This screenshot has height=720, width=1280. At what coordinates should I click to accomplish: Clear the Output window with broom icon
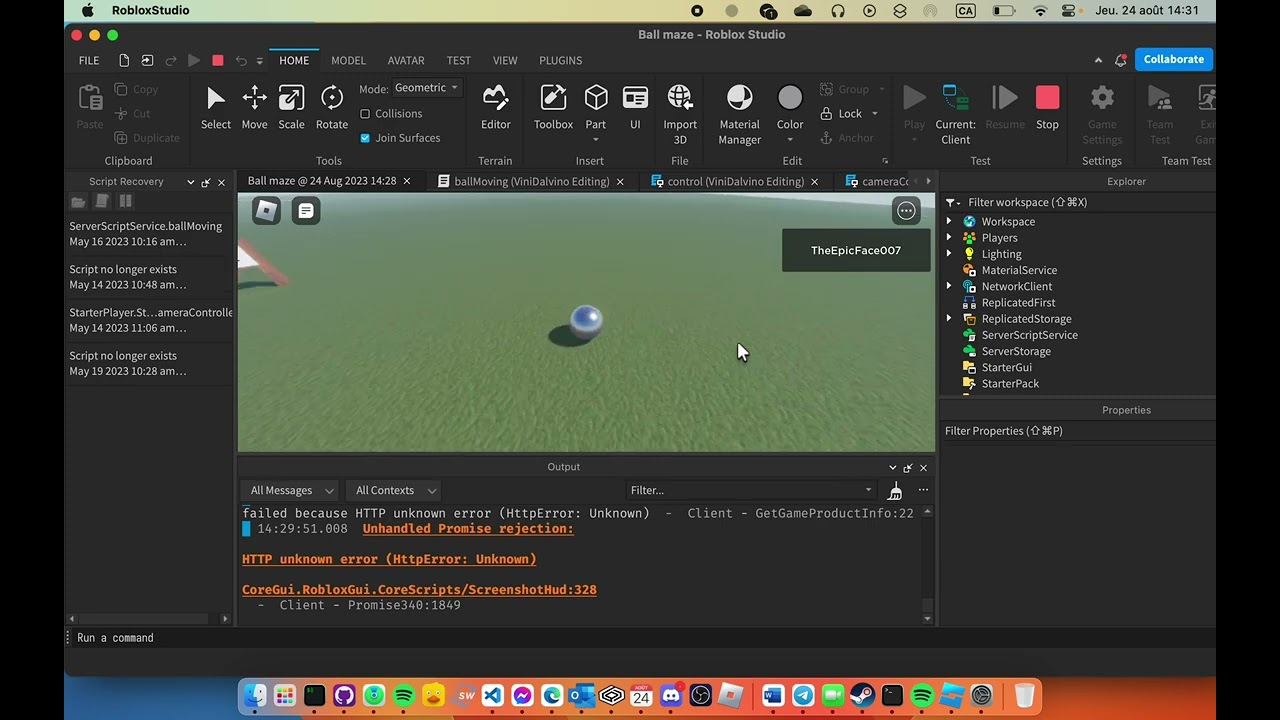click(895, 491)
